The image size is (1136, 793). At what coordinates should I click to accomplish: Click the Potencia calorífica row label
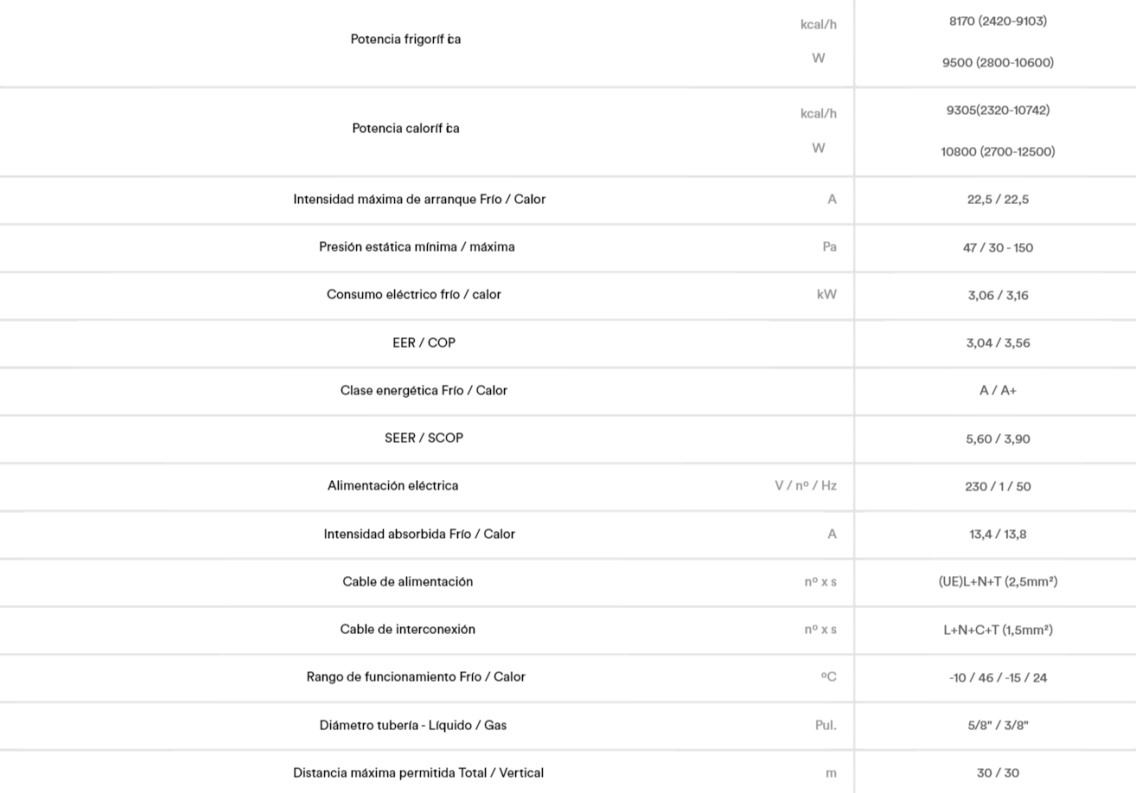tap(405, 128)
